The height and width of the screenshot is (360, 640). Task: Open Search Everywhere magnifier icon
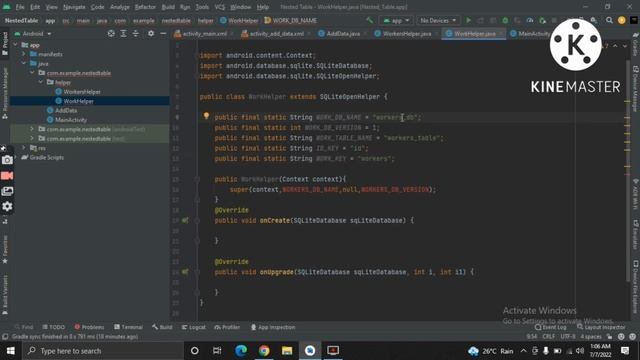pyautogui.click(x=609, y=20)
